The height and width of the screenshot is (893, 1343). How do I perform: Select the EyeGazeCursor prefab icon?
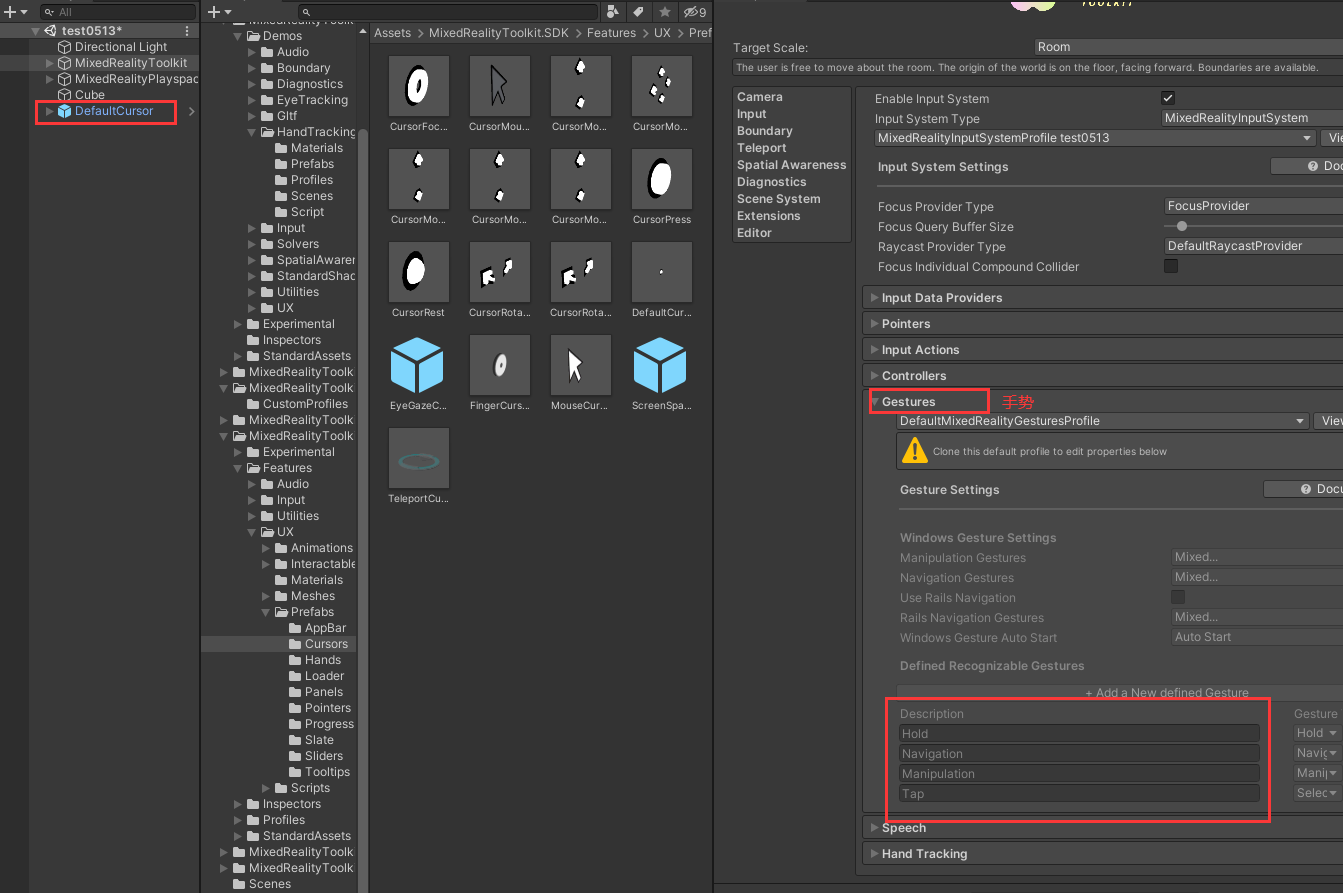[418, 365]
